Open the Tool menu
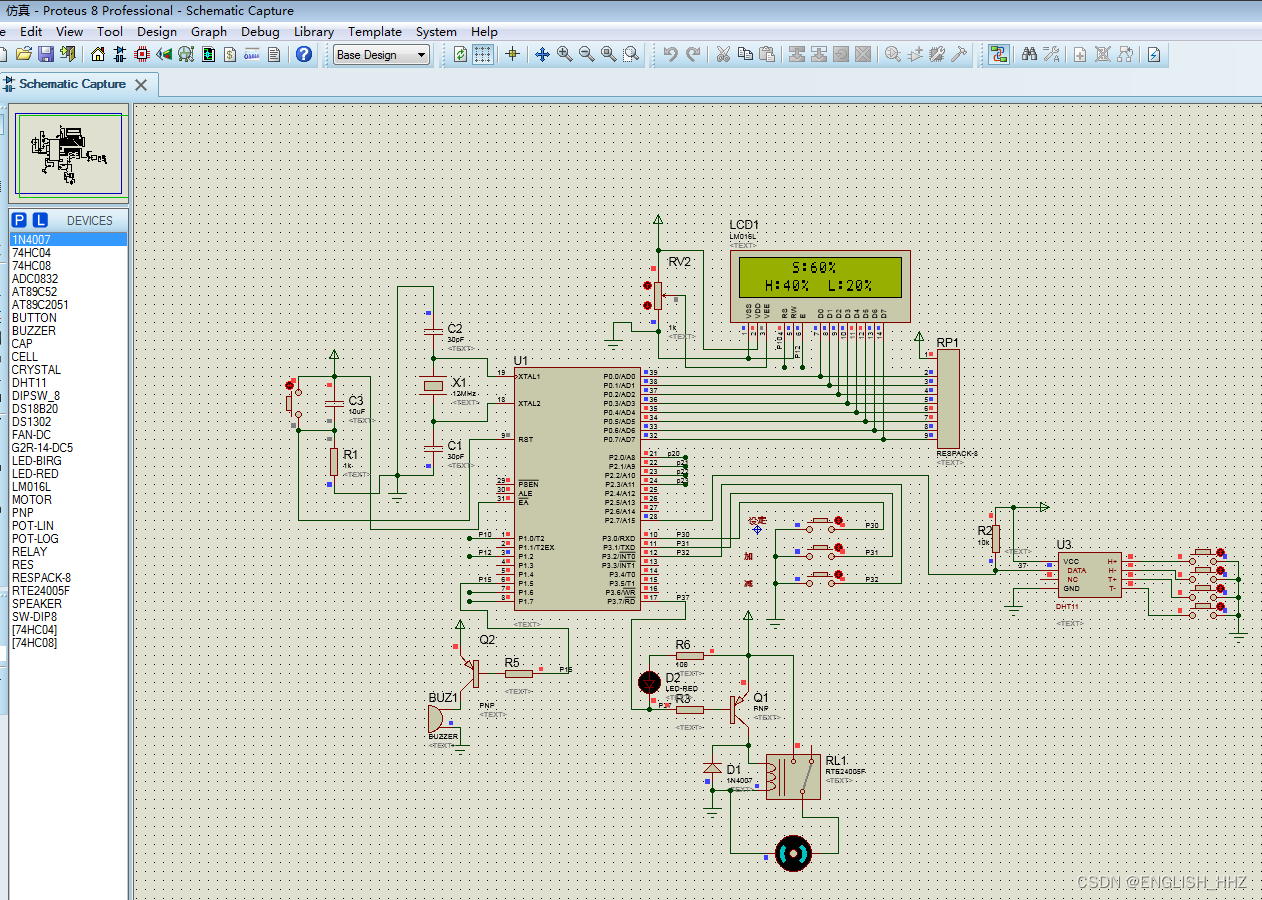 (x=110, y=31)
